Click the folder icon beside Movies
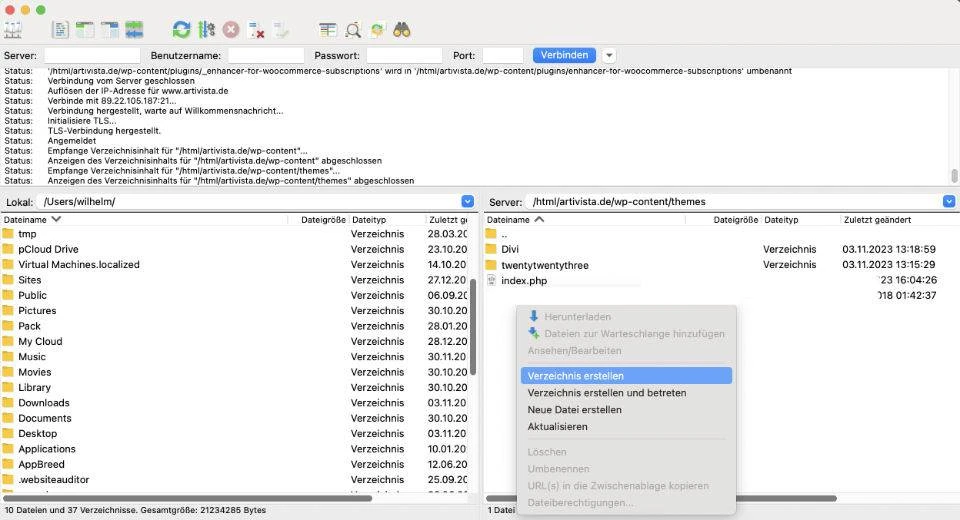Viewport: 960px width, 520px height. click(8, 372)
